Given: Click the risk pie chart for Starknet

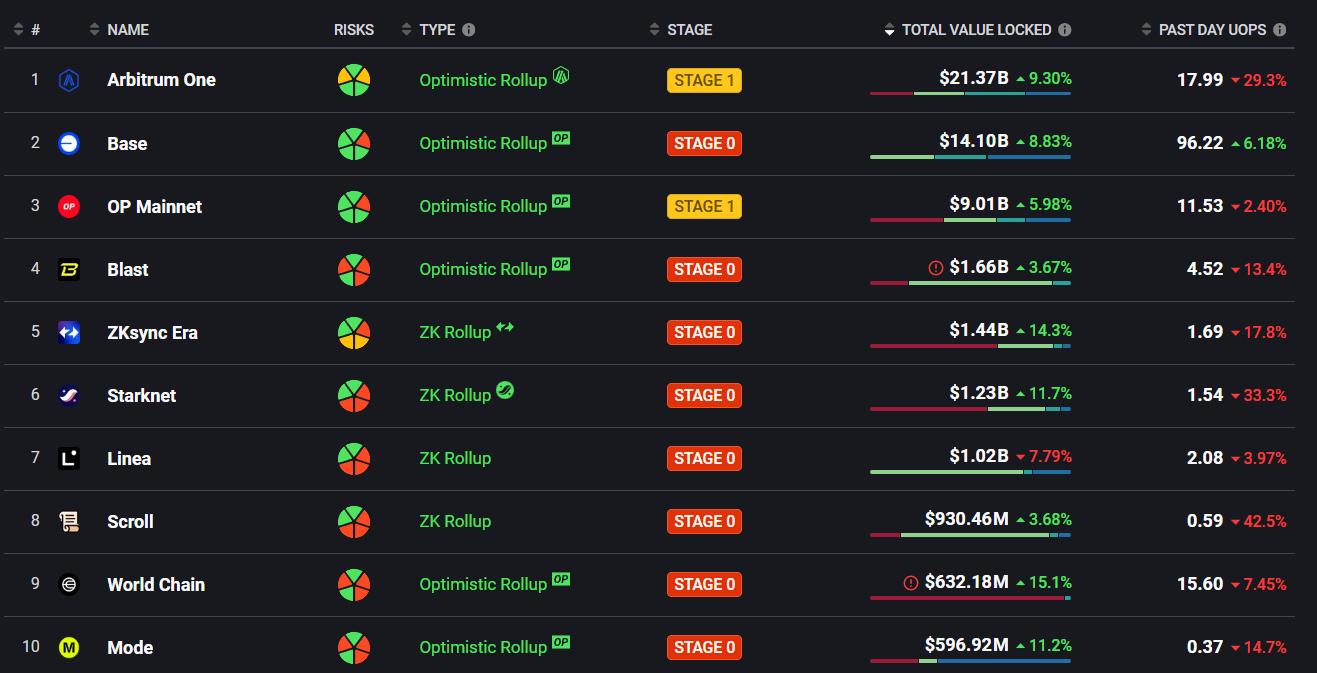Looking at the screenshot, I should [354, 395].
